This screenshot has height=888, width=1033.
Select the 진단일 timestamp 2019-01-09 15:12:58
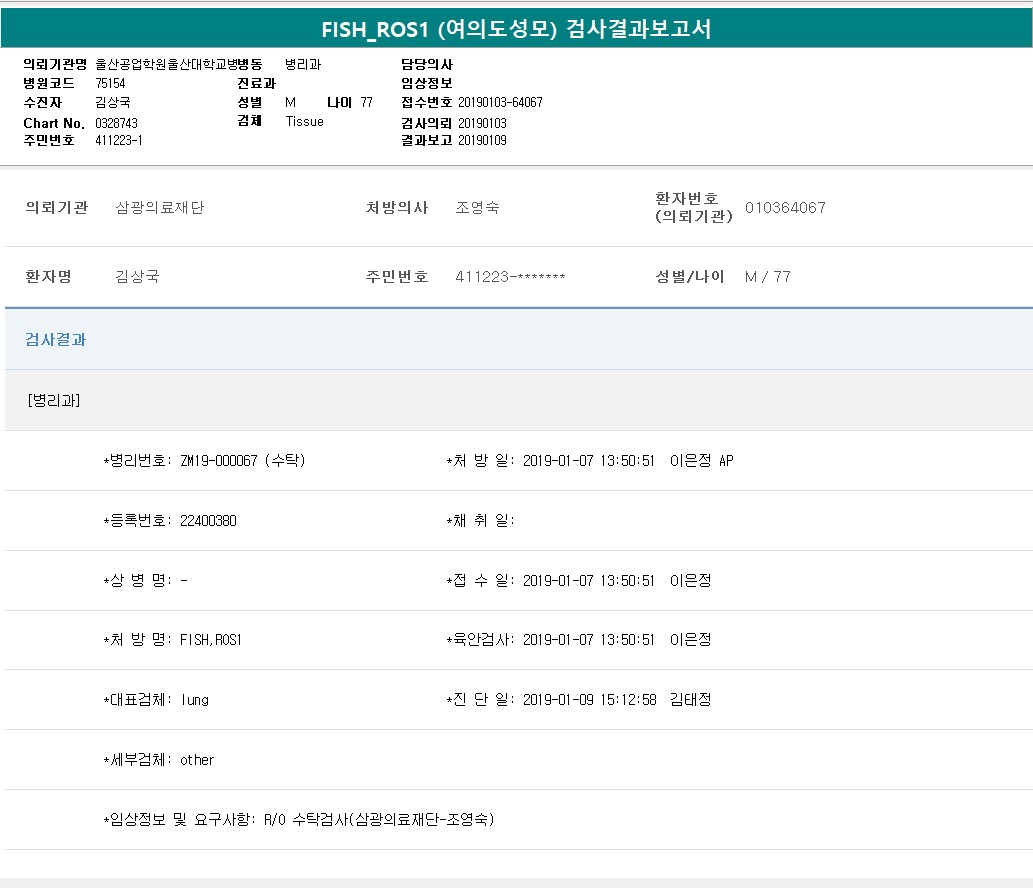click(x=589, y=700)
